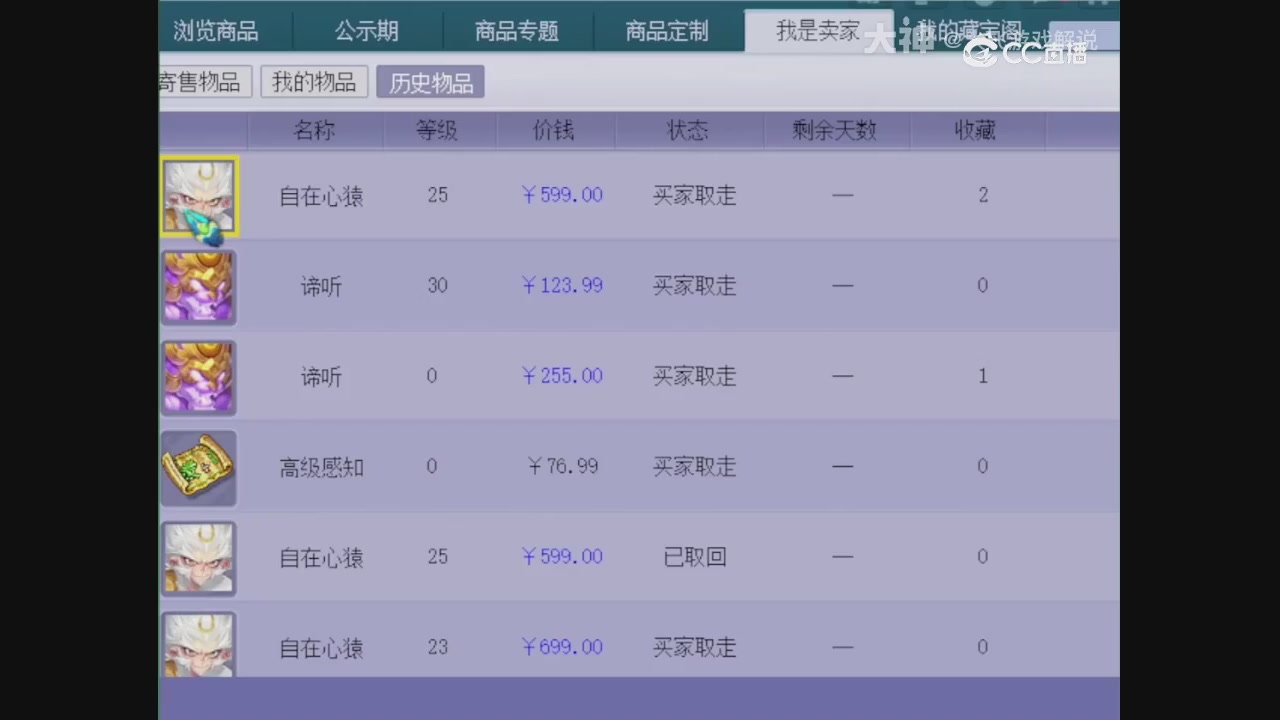
Task: Open the 我的物品 tab
Action: point(314,82)
